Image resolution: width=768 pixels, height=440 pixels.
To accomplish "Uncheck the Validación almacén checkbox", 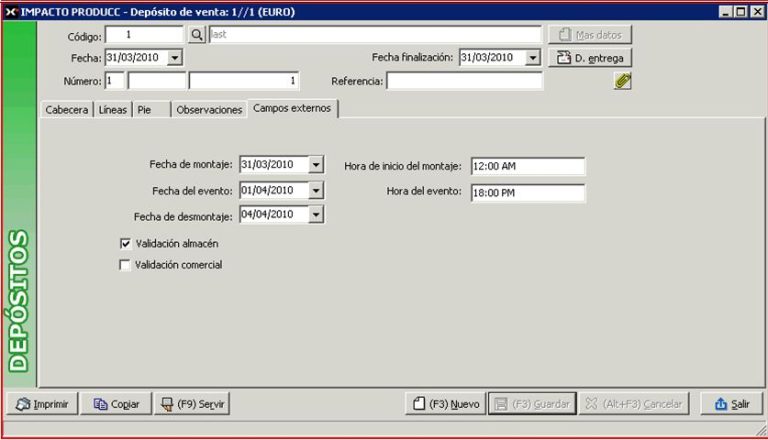I will 125,243.
